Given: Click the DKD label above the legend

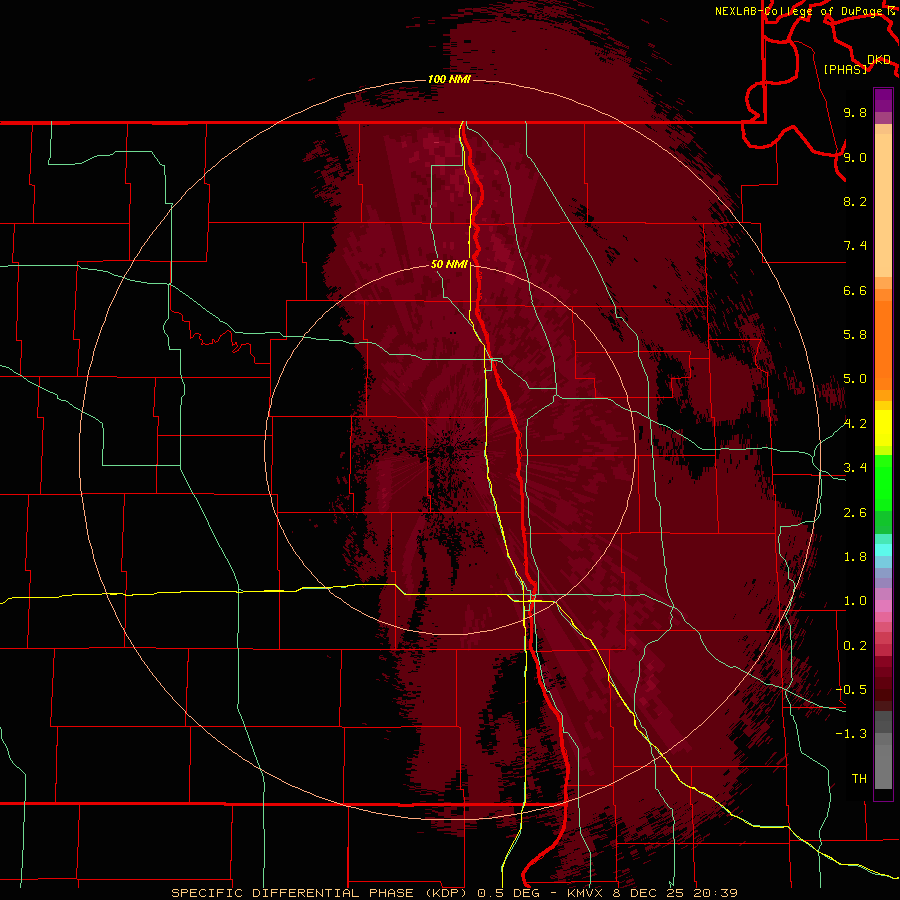Looking at the screenshot, I should click(x=879, y=60).
